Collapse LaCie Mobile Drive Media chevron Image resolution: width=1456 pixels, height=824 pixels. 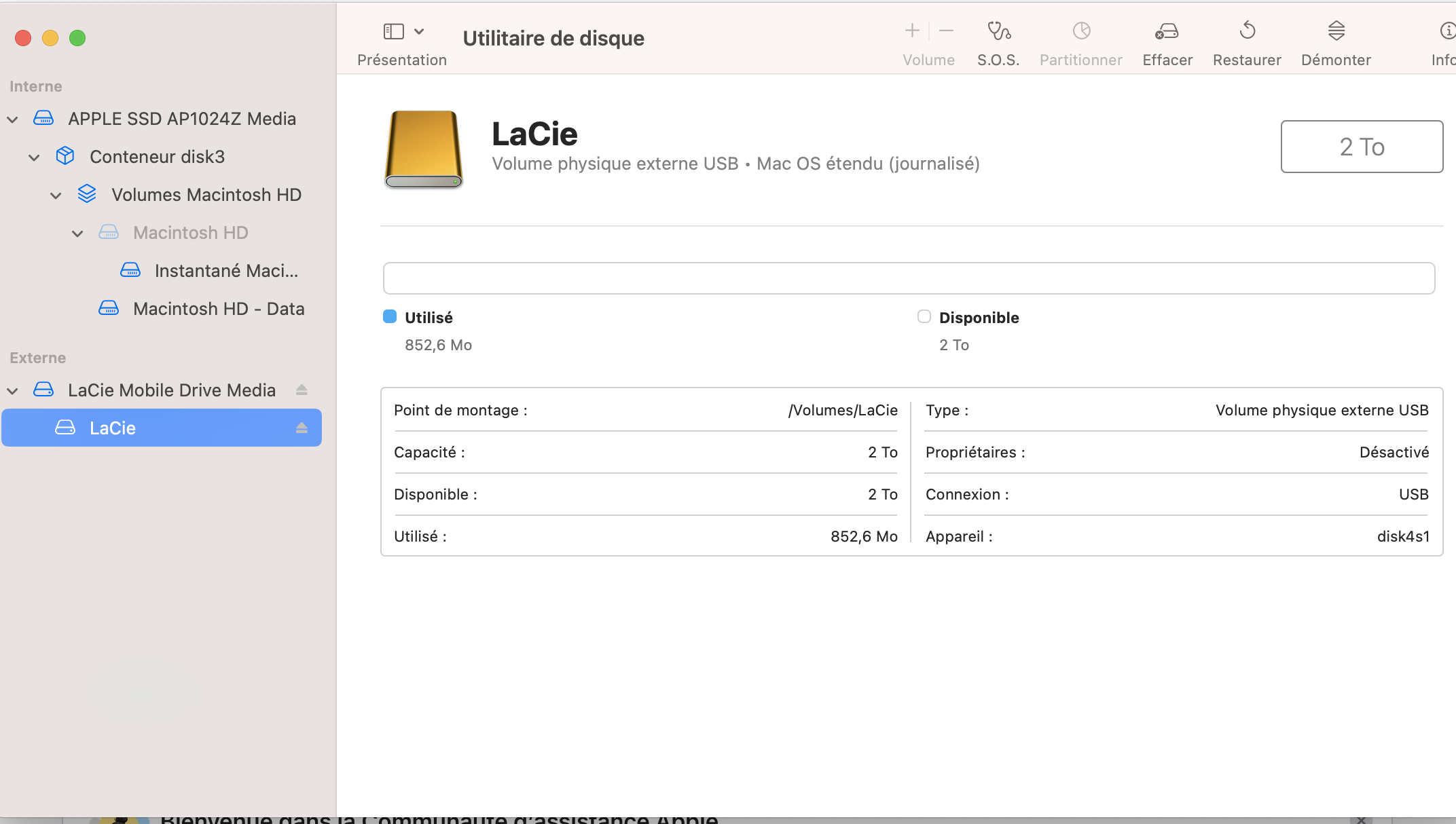[12, 391]
